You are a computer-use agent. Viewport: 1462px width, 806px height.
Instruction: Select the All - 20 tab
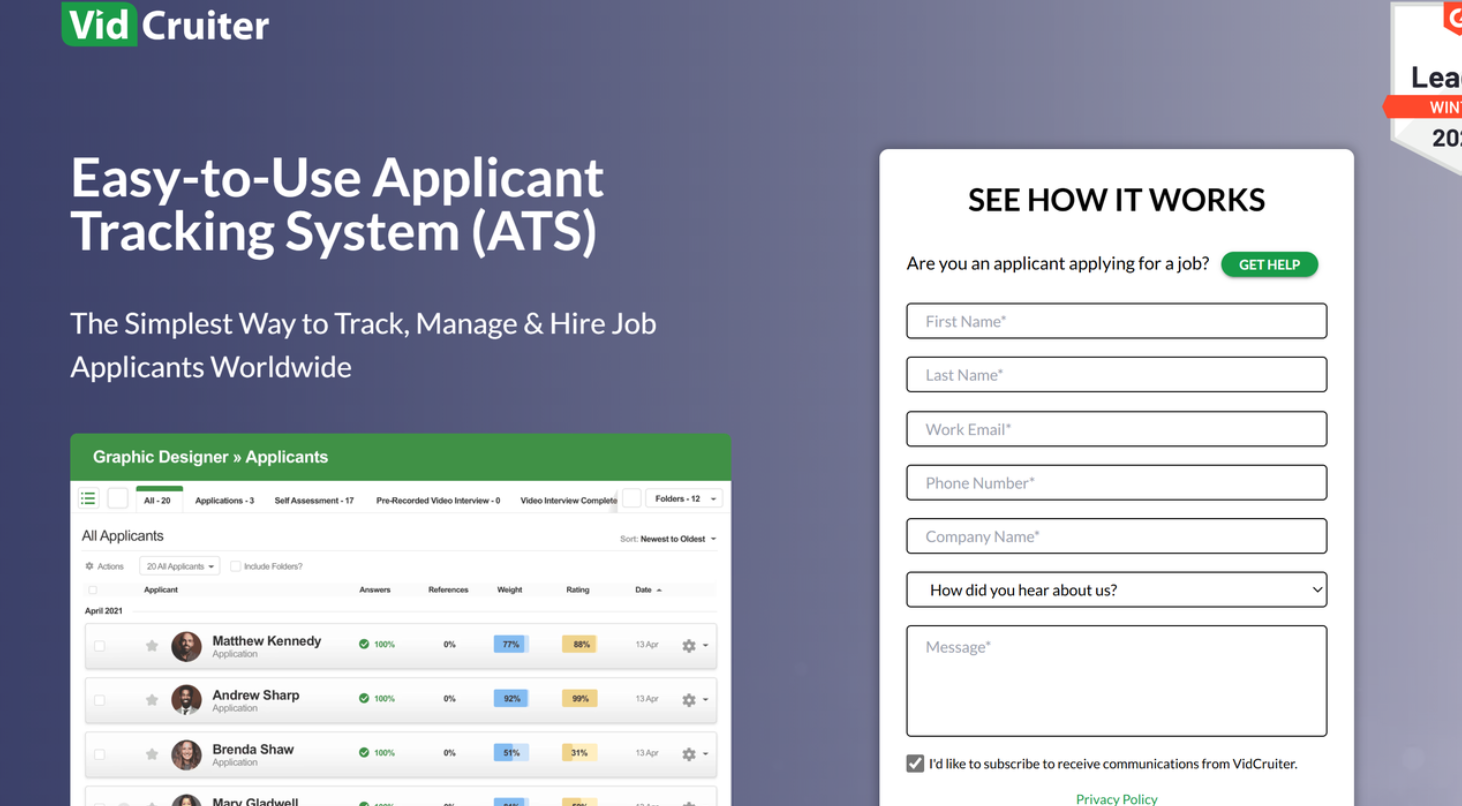point(158,499)
